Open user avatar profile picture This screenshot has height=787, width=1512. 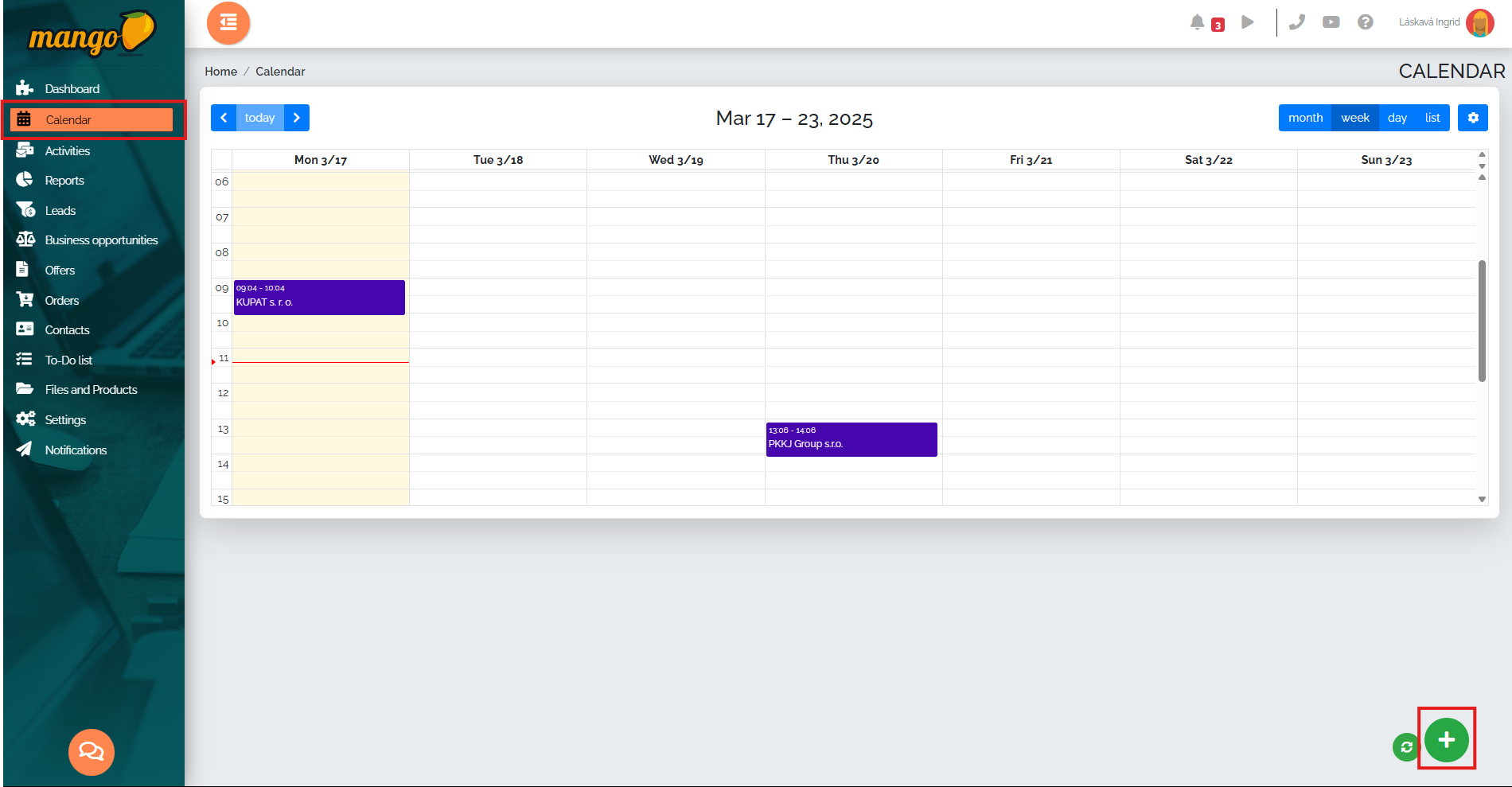[1480, 23]
